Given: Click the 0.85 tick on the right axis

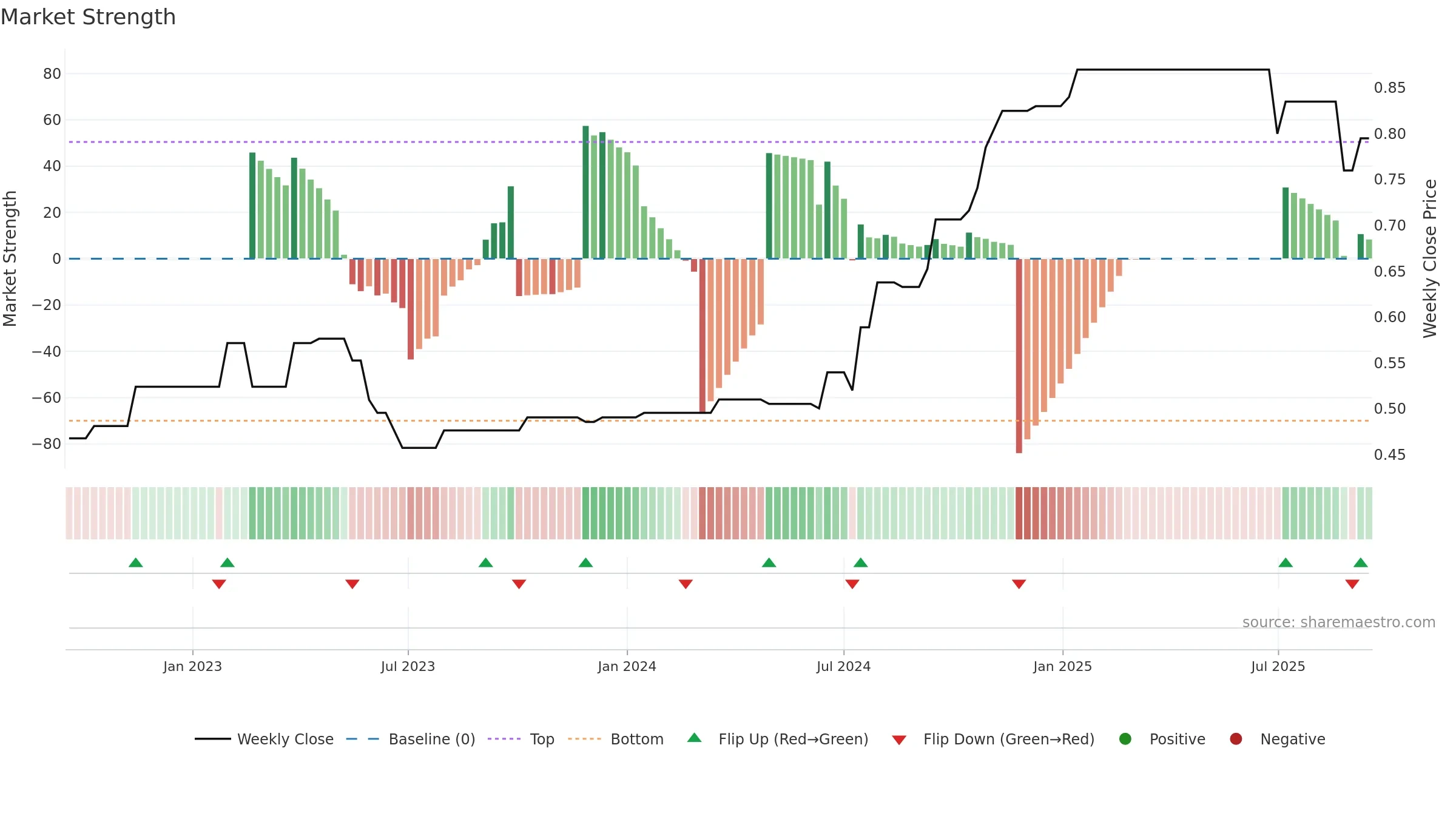Looking at the screenshot, I should pos(1390,88).
